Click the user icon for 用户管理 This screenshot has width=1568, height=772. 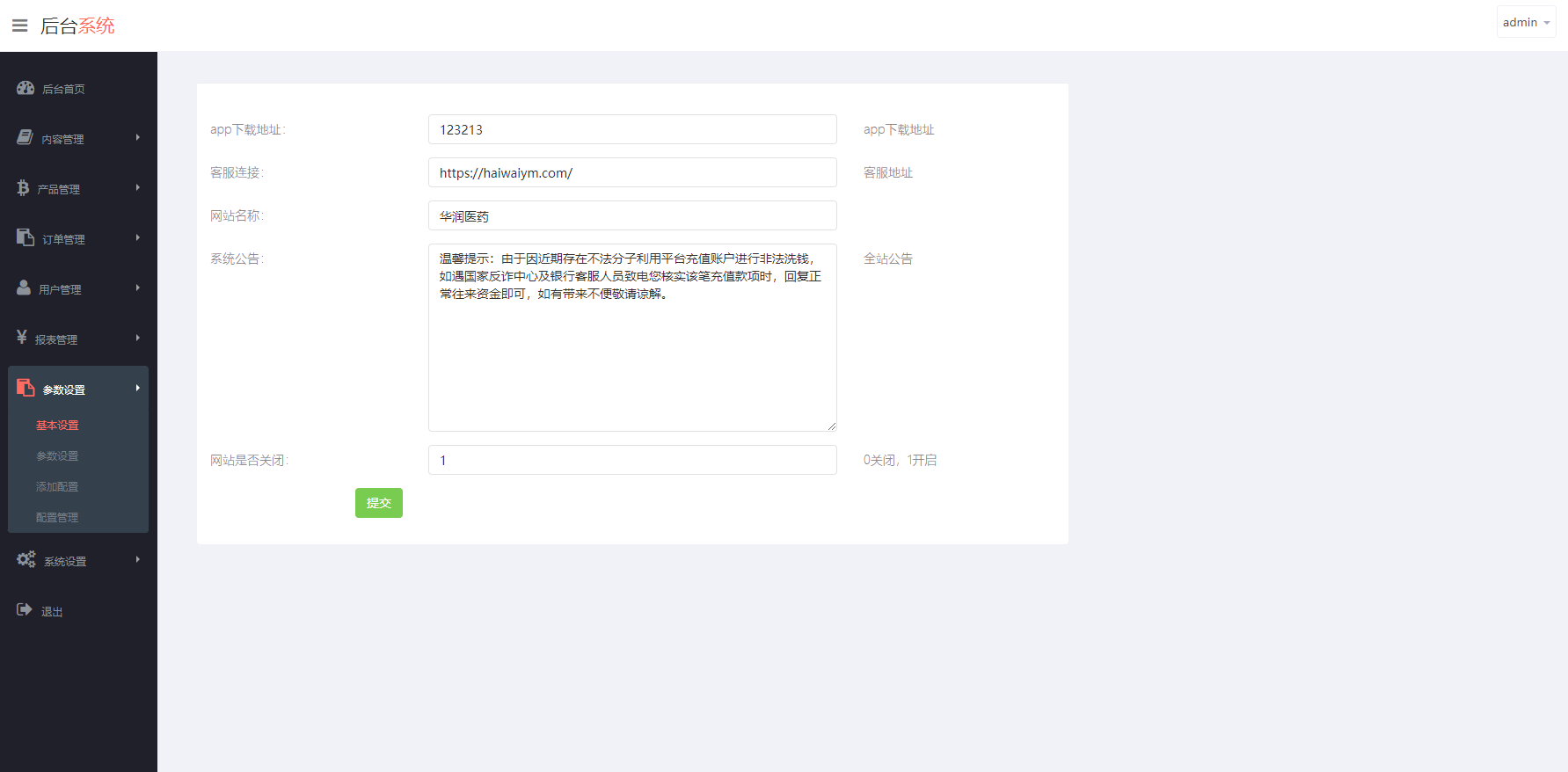tap(24, 288)
